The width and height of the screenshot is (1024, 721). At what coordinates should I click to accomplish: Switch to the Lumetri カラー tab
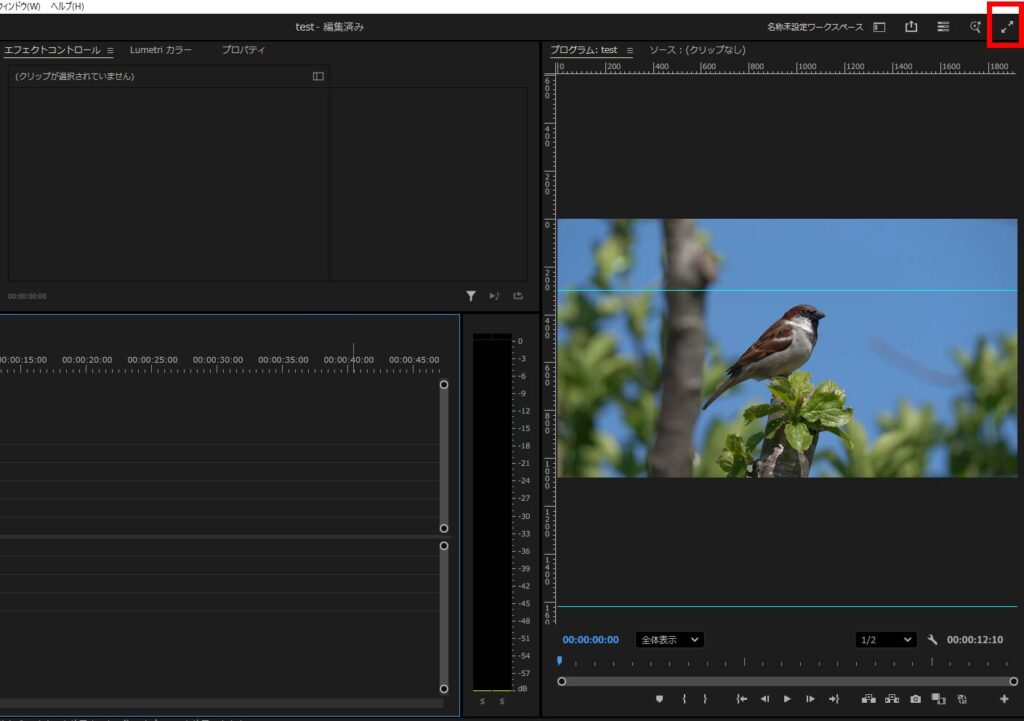click(160, 50)
